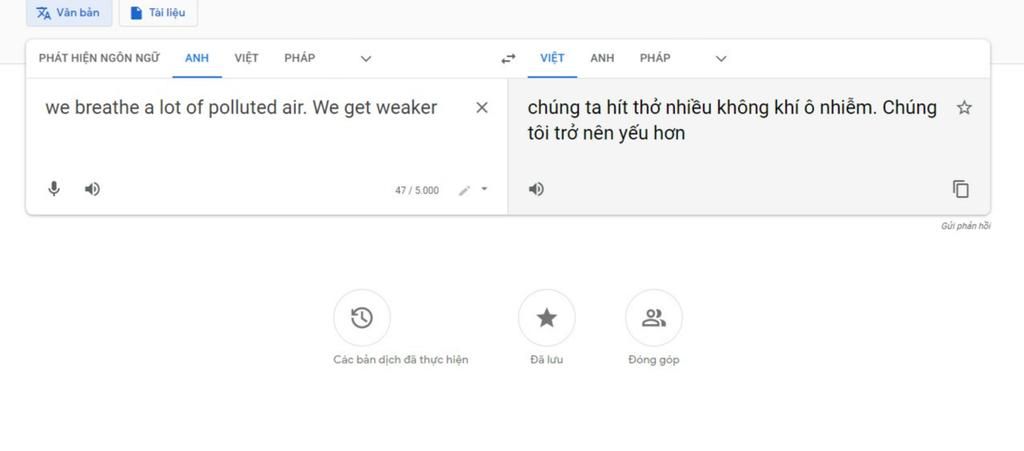Open the Đóng góp contribute icon
1024x451 pixels.
654,318
